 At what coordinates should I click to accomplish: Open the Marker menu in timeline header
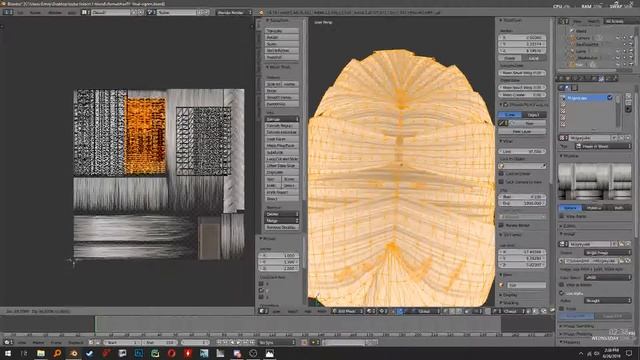[x=38, y=342]
